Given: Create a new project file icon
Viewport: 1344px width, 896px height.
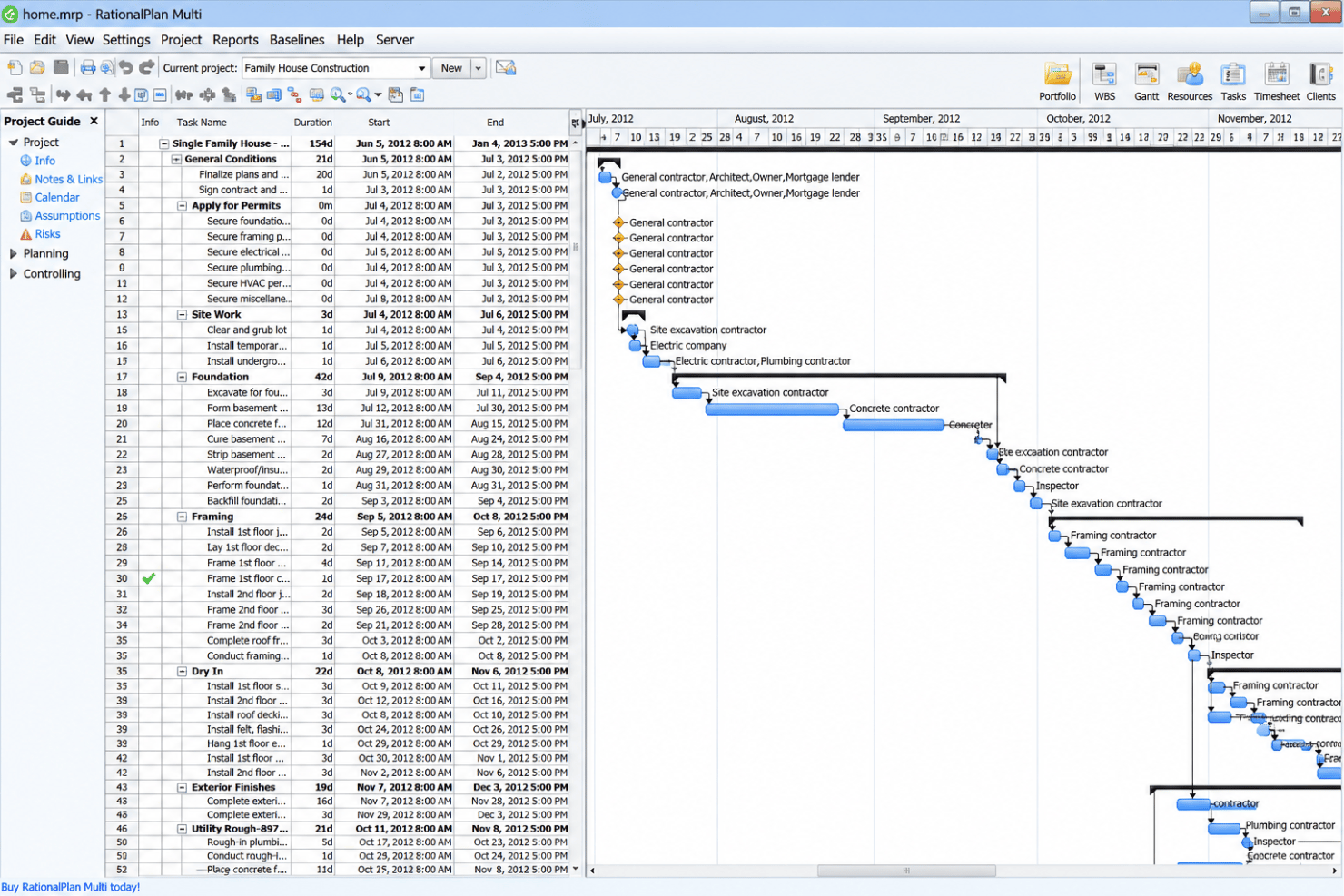Looking at the screenshot, I should pos(15,68).
